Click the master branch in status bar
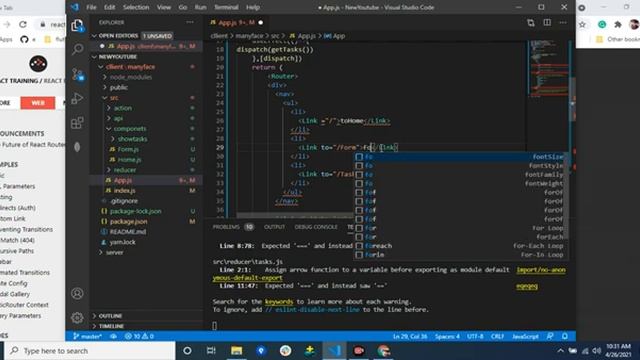The image size is (640, 360). pyautogui.click(x=87, y=336)
